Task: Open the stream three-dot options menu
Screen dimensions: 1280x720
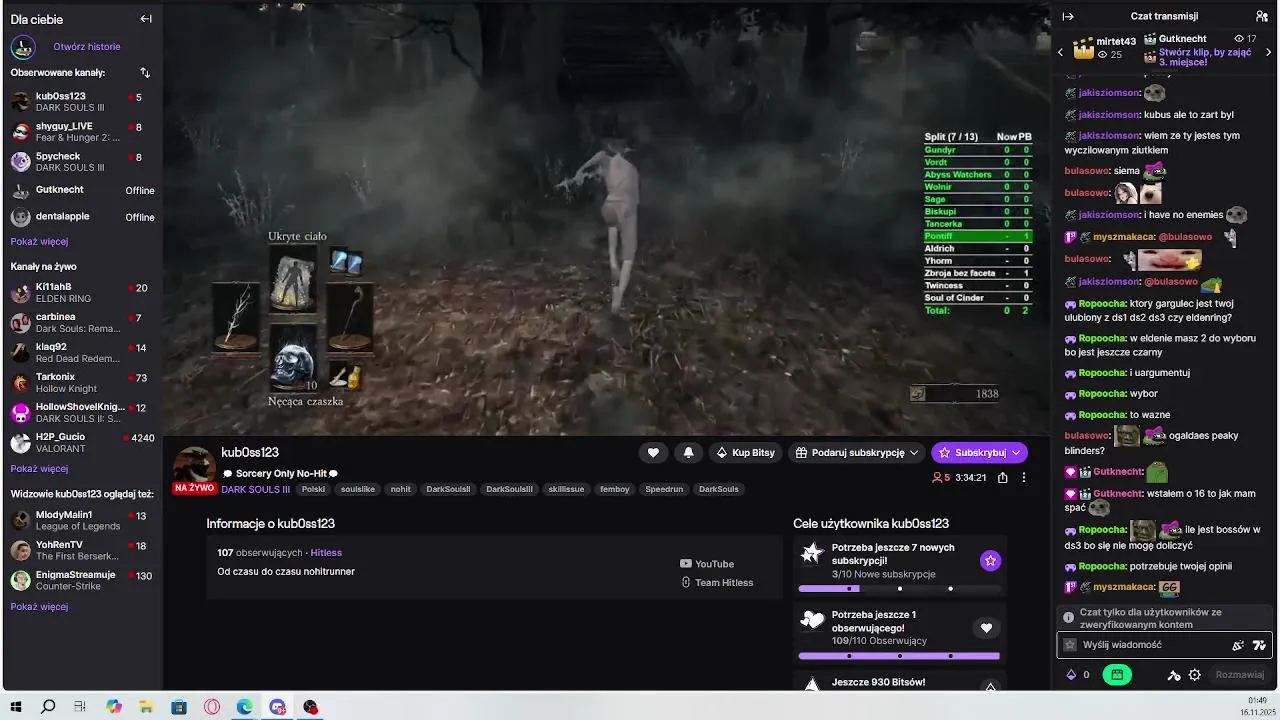Action: coord(1023,478)
